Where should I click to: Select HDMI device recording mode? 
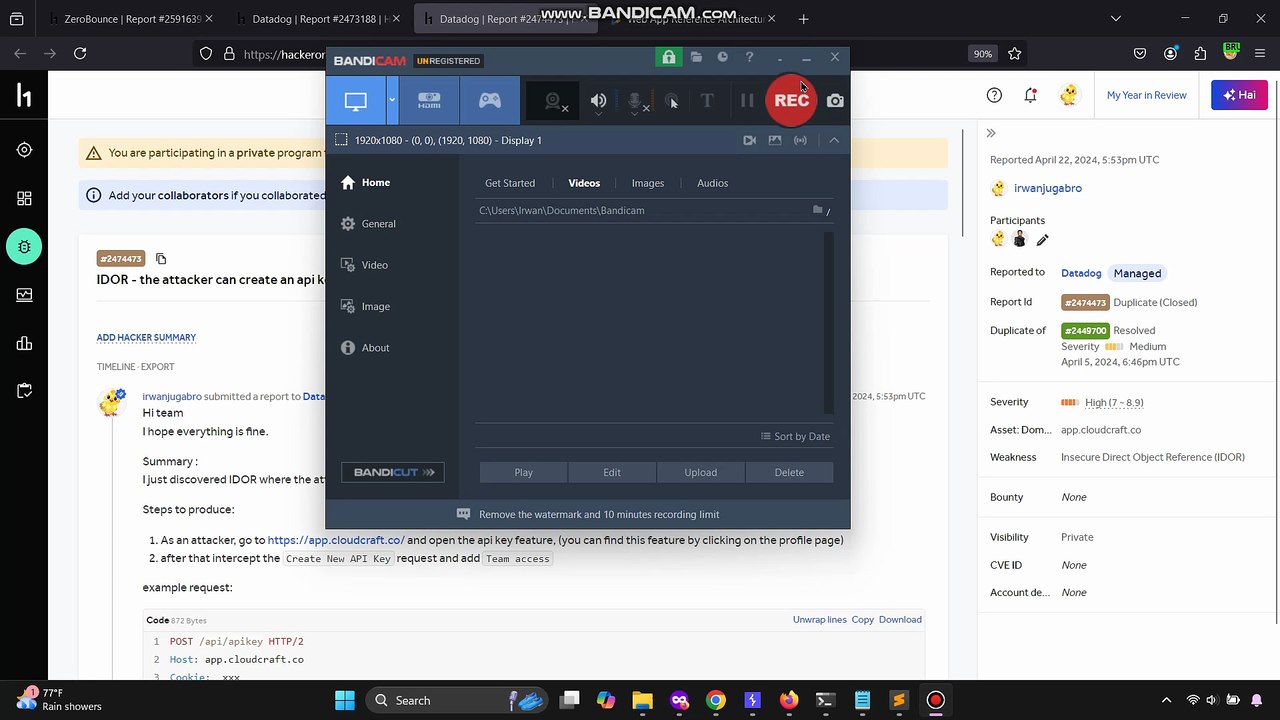[x=429, y=100]
